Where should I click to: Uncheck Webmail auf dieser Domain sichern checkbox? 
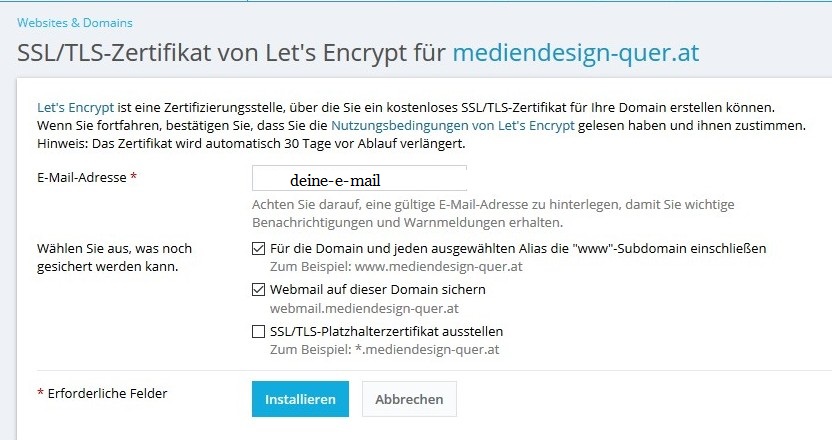[x=260, y=290]
